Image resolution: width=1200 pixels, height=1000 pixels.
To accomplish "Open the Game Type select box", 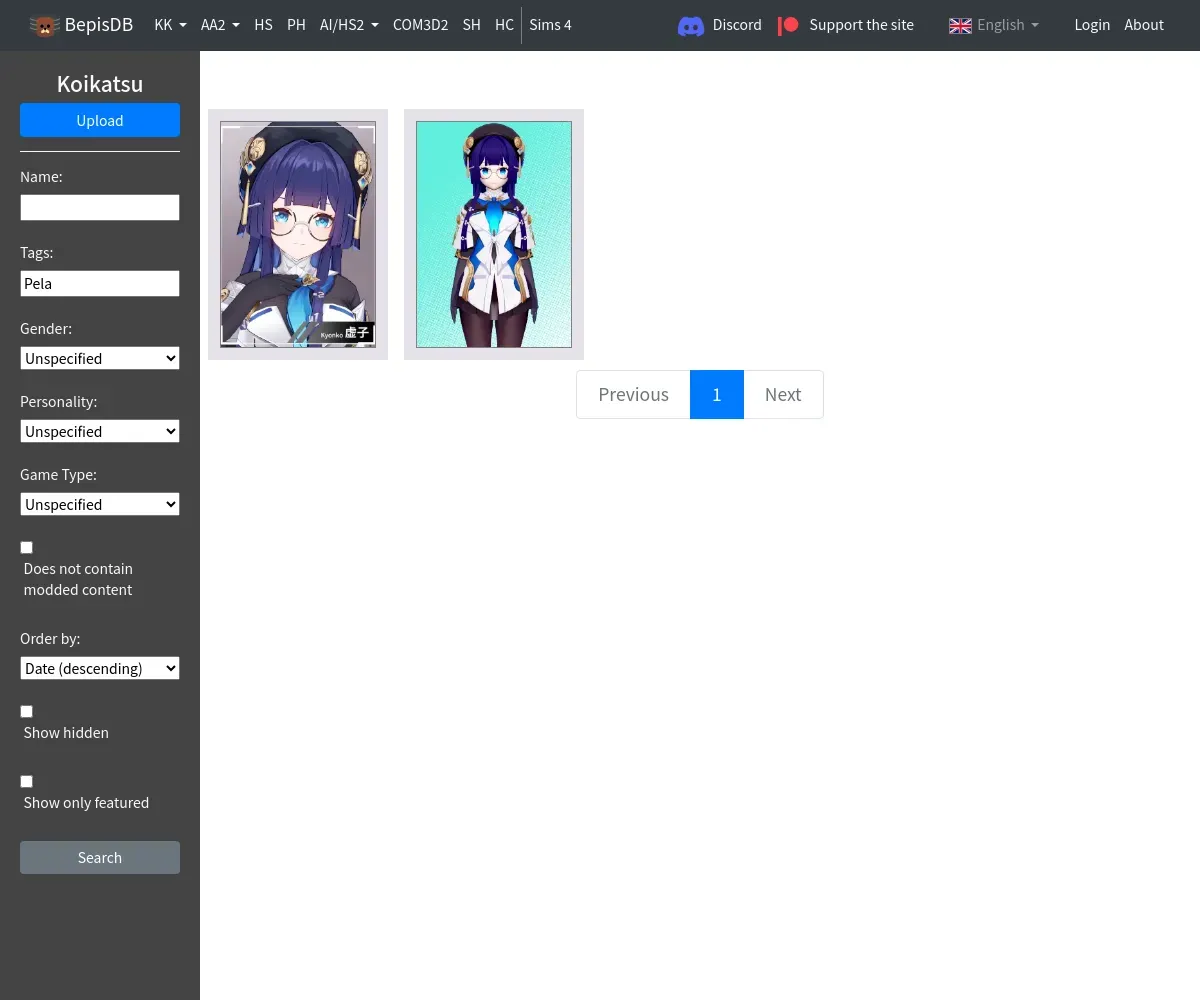I will coord(100,504).
